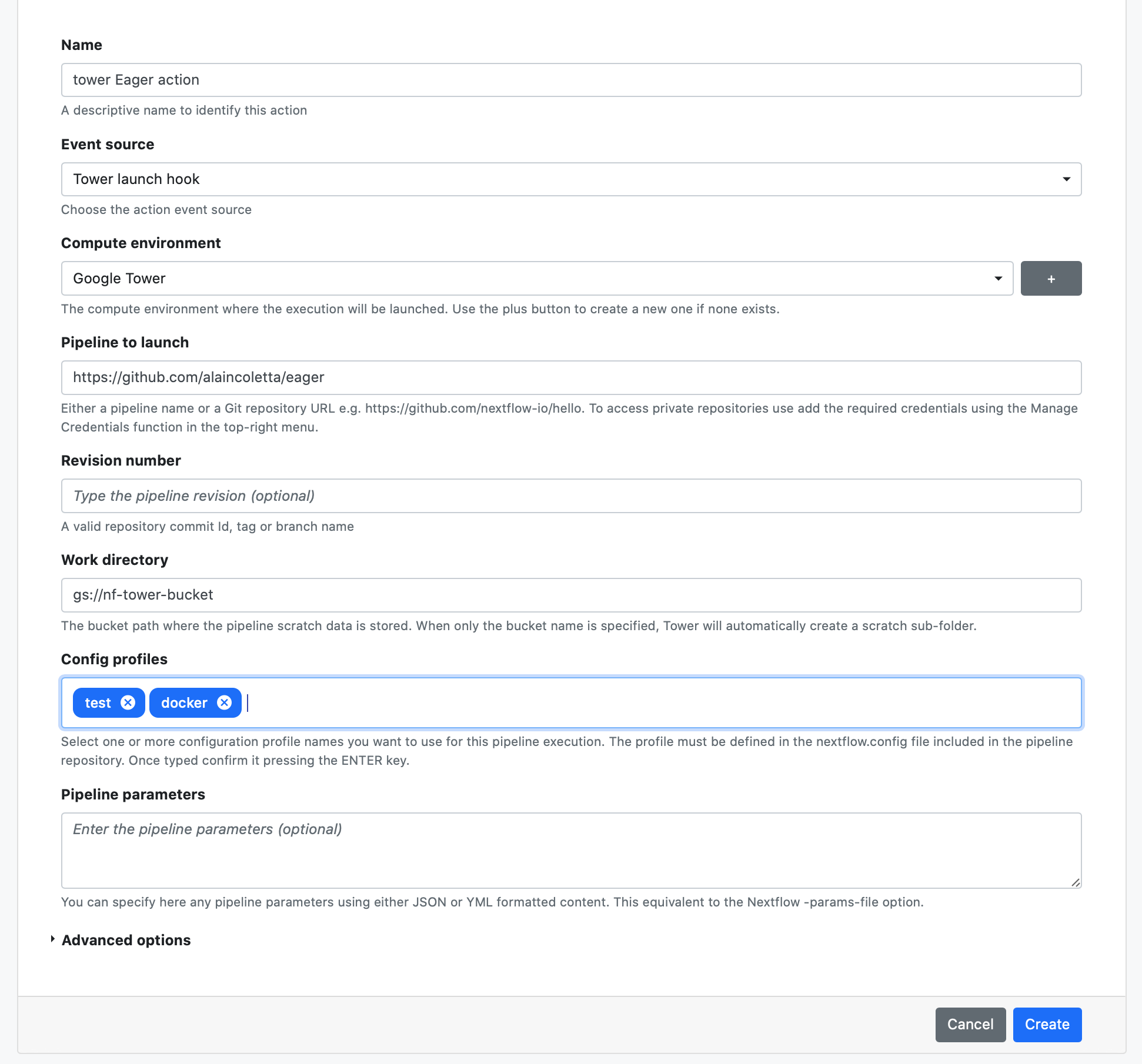The image size is (1142, 1064).
Task: Open the Compute environment dropdown
Action: coord(537,279)
